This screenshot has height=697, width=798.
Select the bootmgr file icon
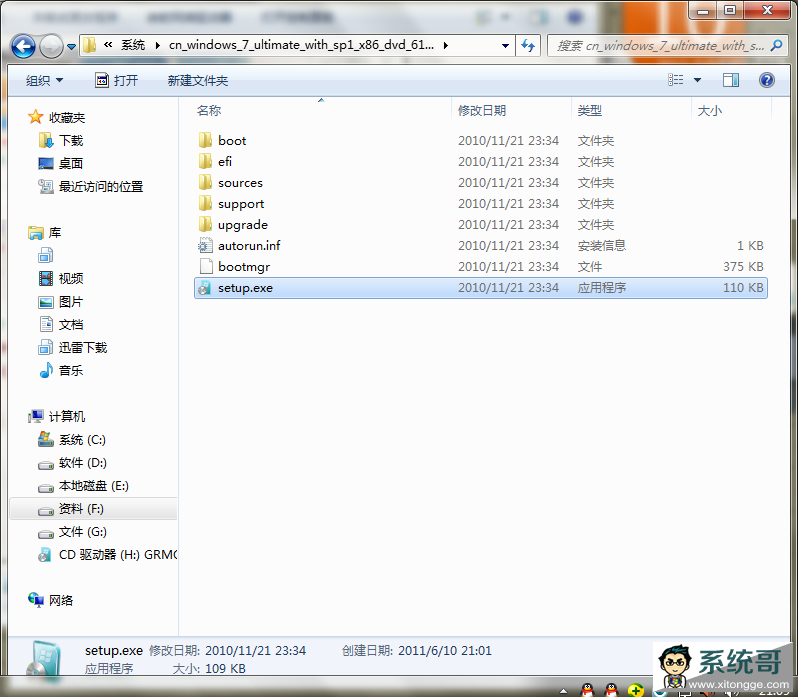click(206, 267)
